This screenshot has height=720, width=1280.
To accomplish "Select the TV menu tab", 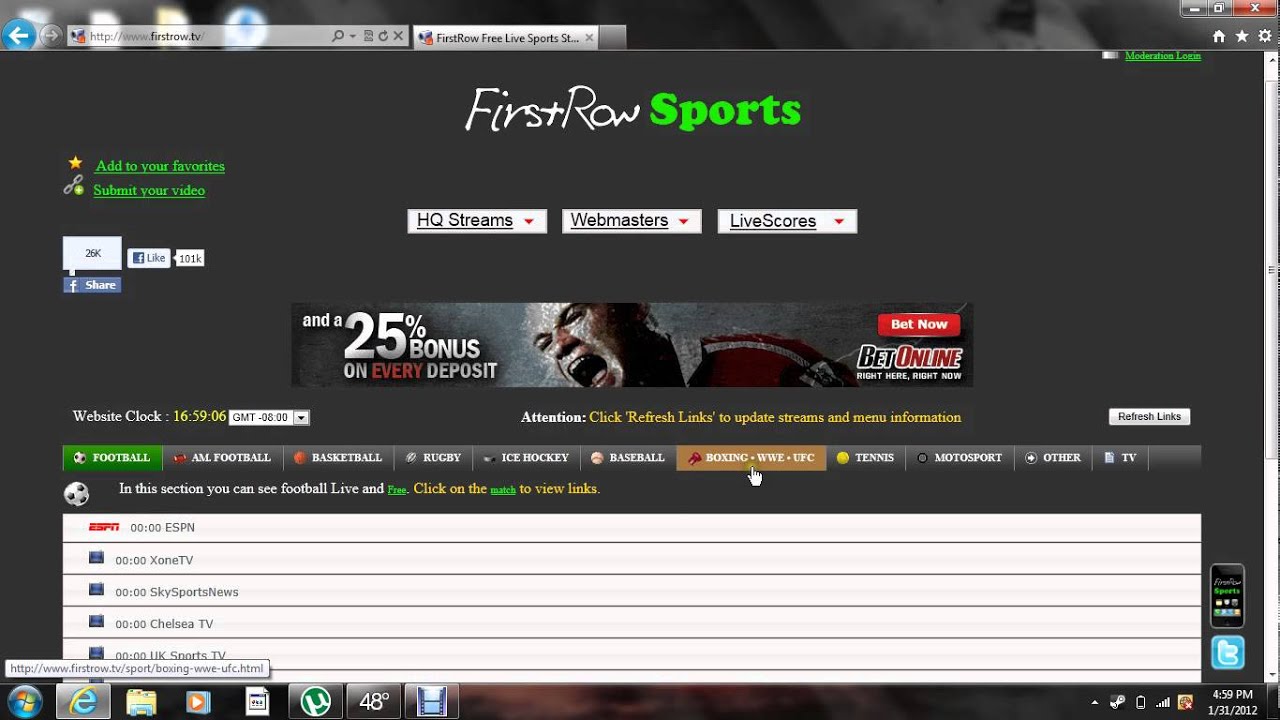I will (1121, 458).
